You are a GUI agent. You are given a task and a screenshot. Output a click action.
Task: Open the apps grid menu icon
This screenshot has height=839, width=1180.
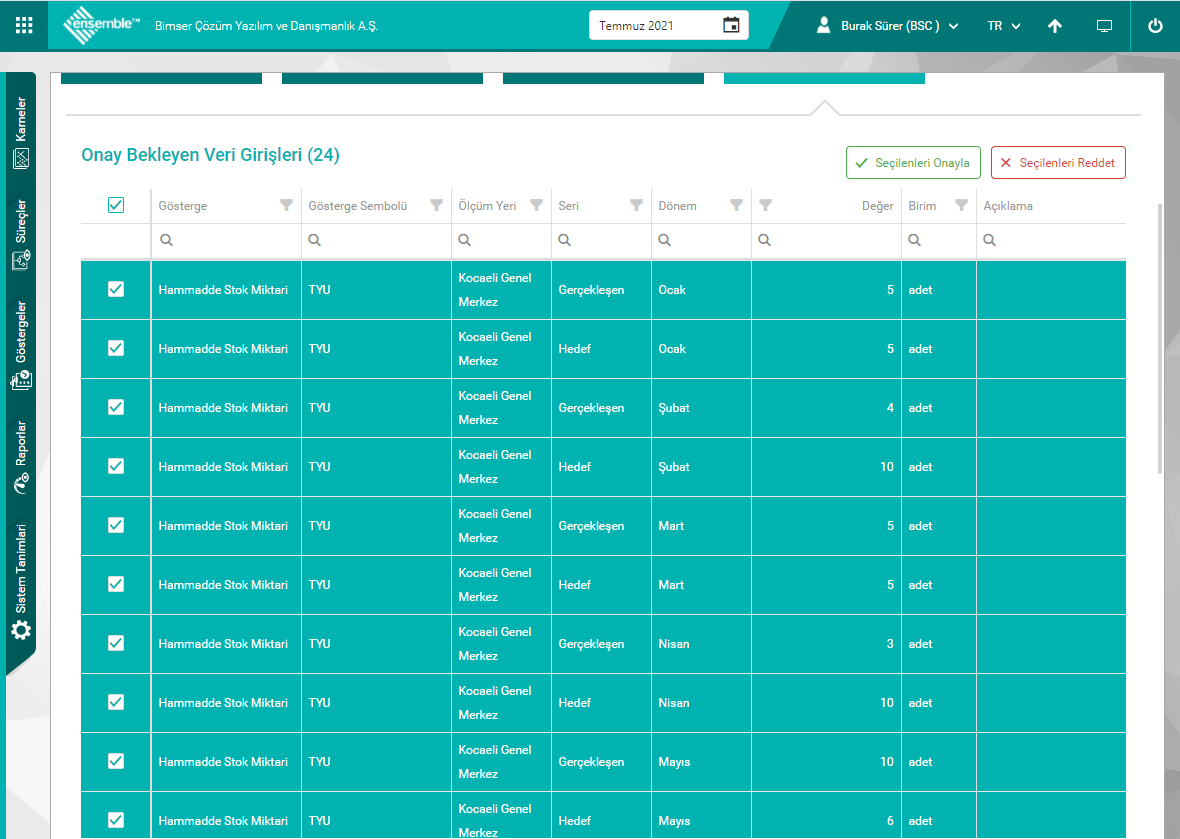coord(24,26)
